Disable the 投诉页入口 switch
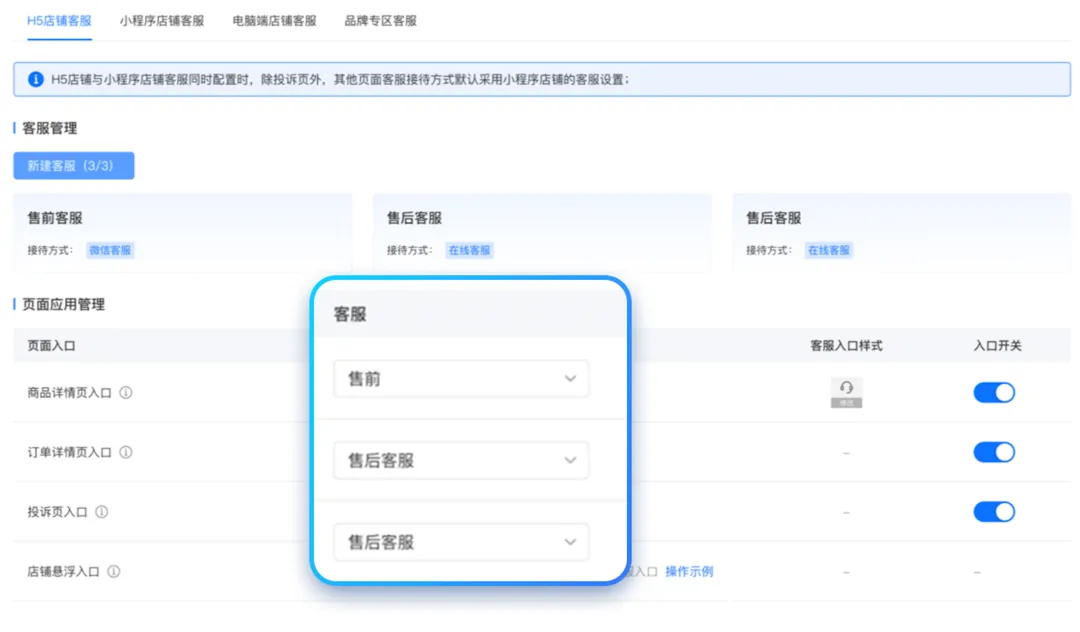The height and width of the screenshot is (632, 1080). tap(993, 512)
